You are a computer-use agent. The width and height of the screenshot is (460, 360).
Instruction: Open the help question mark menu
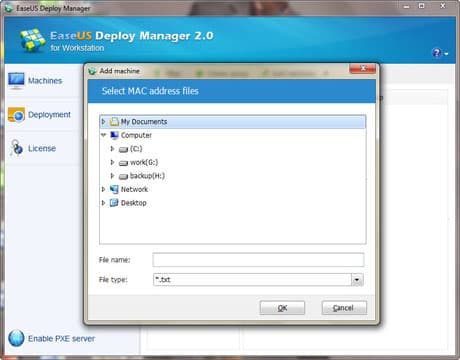tap(440, 53)
